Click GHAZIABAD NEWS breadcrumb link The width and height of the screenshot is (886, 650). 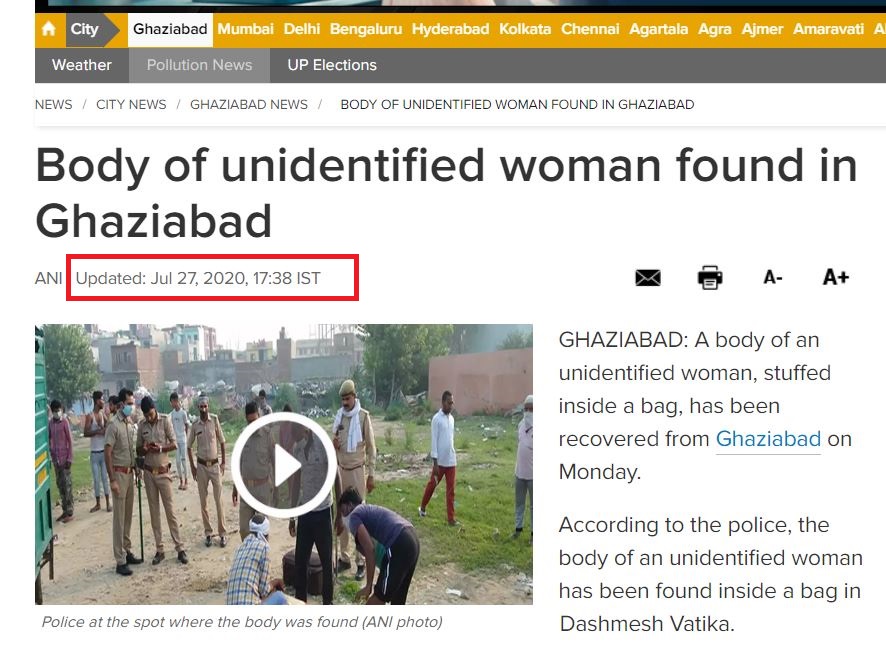click(x=249, y=105)
